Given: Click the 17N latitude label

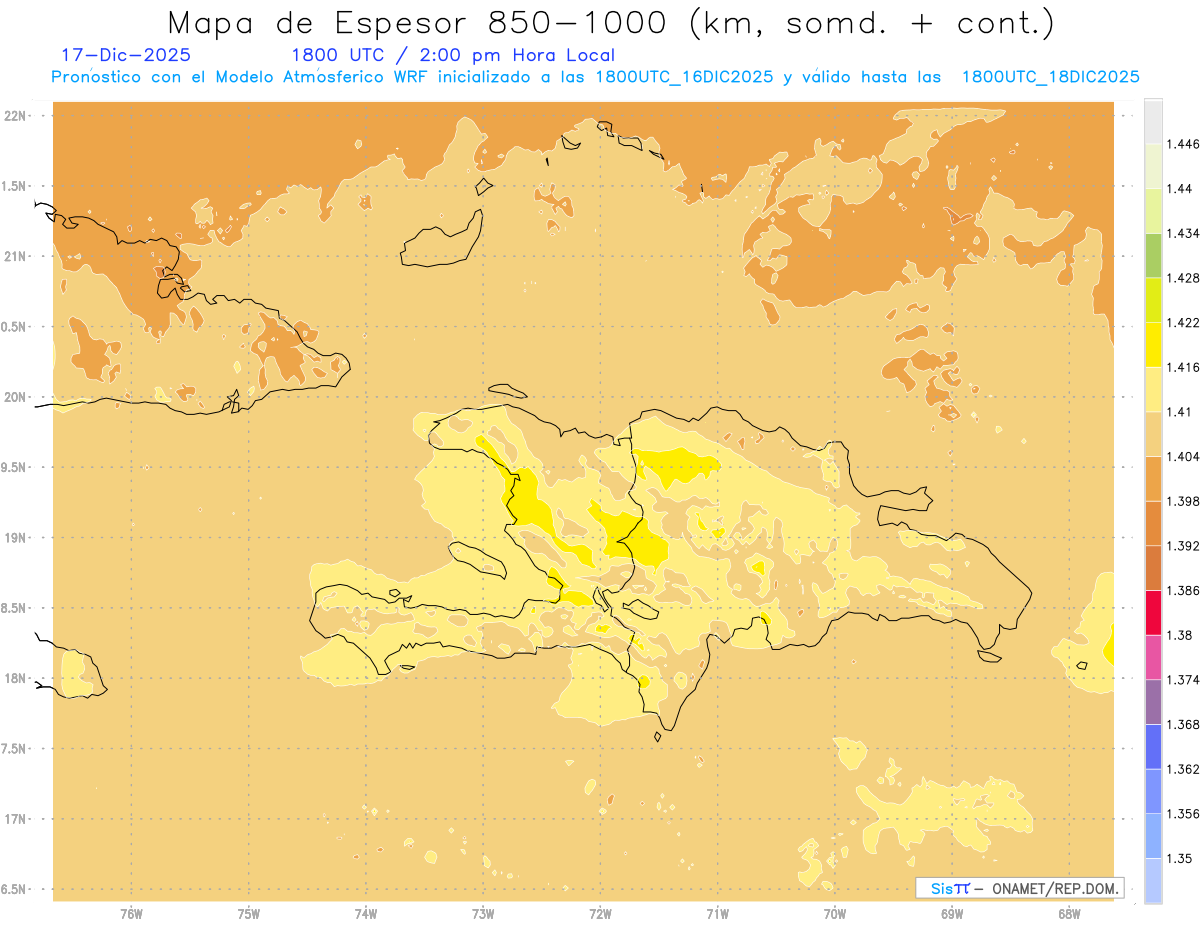Looking at the screenshot, I should click(x=15, y=819).
